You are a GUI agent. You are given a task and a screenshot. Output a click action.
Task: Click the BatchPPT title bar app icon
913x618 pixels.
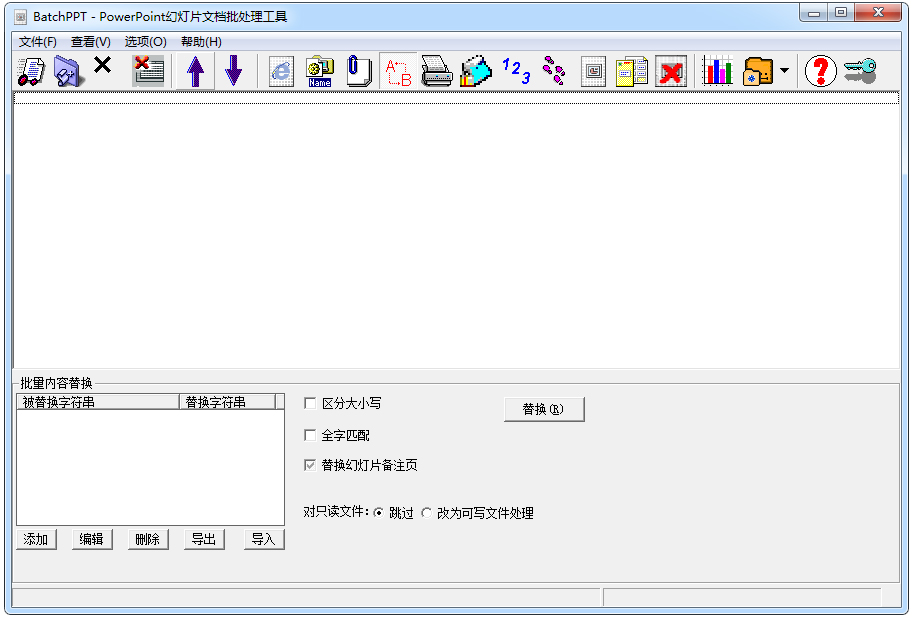point(20,17)
